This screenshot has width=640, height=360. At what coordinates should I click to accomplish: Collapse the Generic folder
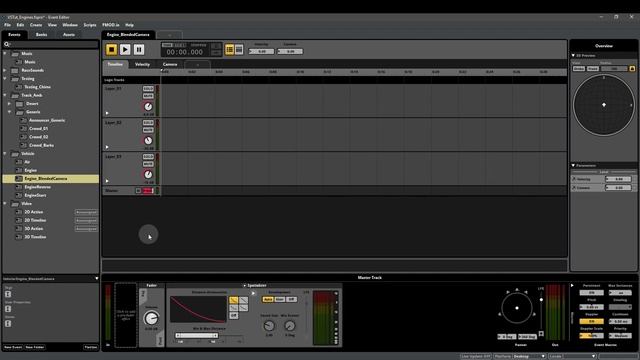point(9,112)
